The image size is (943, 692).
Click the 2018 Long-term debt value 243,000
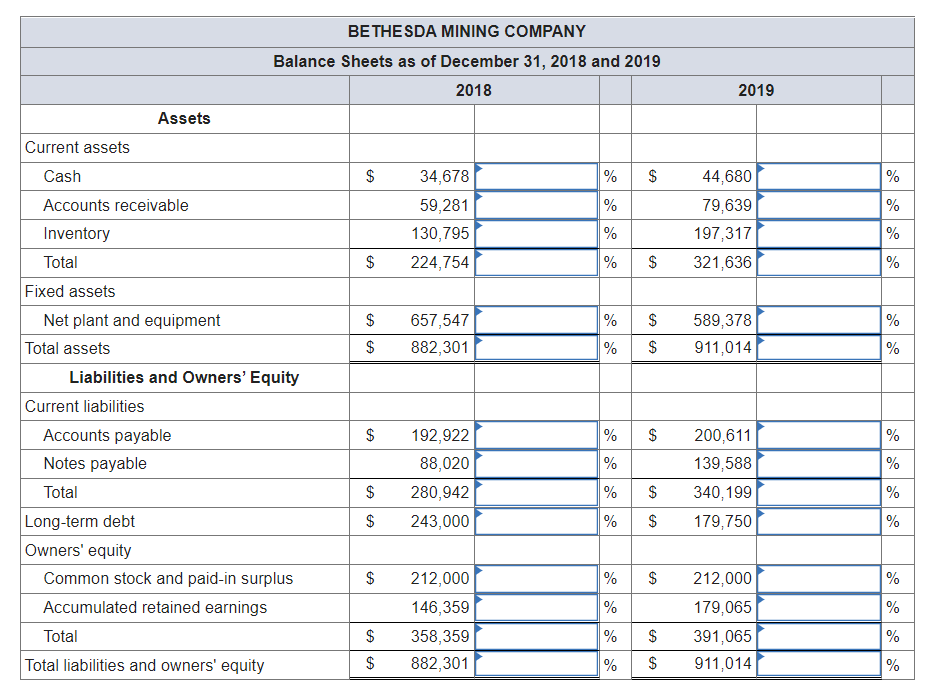point(440,521)
